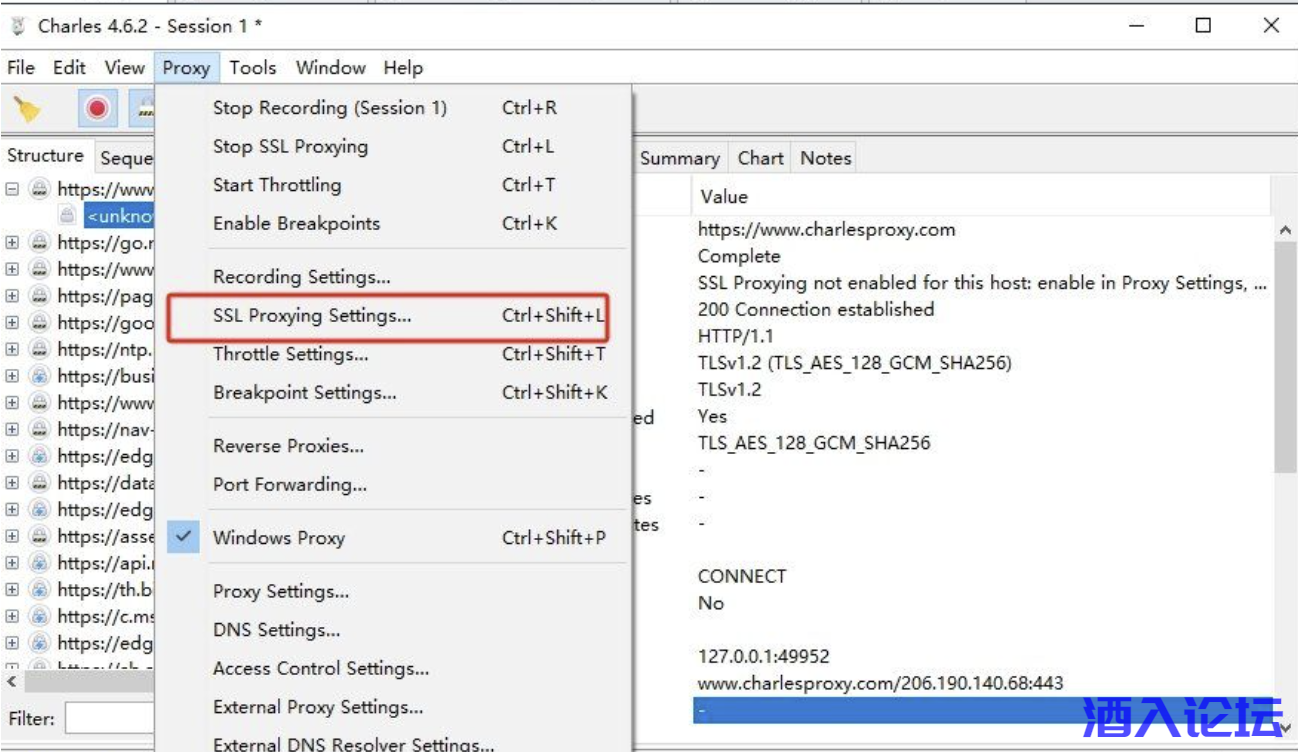This screenshot has height=752, width=1298.
Task: Click the SSL proxying toolbar icon beside record
Action: click(144, 108)
